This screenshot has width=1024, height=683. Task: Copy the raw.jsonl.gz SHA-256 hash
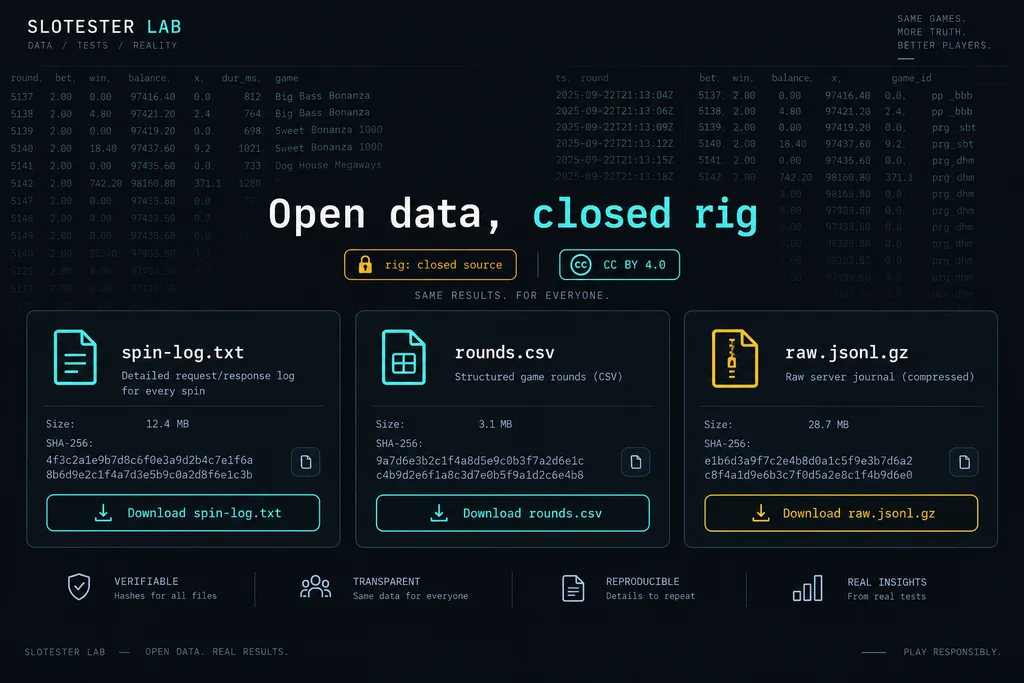(x=964, y=462)
